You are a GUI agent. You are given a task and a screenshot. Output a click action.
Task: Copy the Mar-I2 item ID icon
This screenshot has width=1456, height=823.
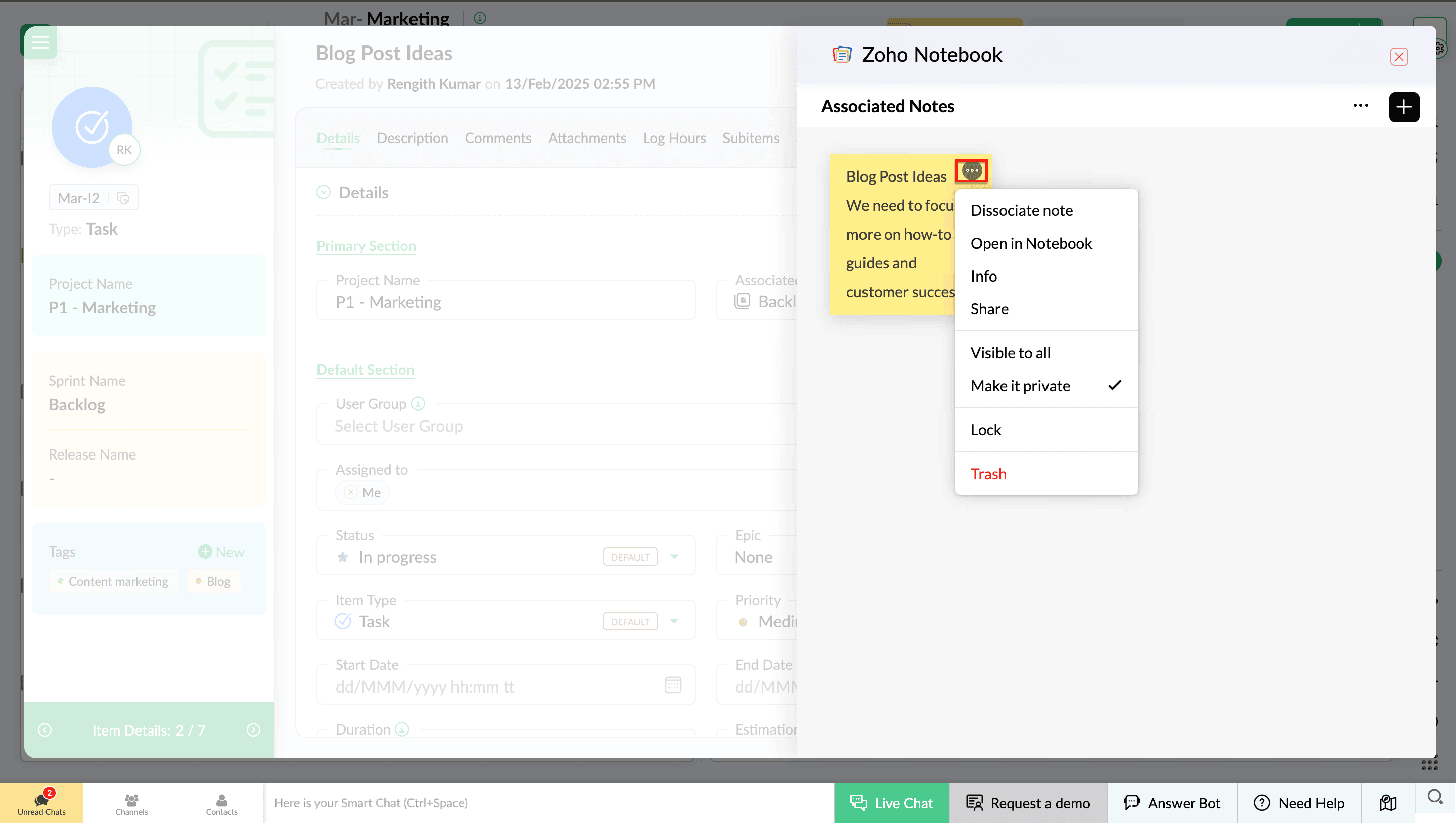pos(123,198)
